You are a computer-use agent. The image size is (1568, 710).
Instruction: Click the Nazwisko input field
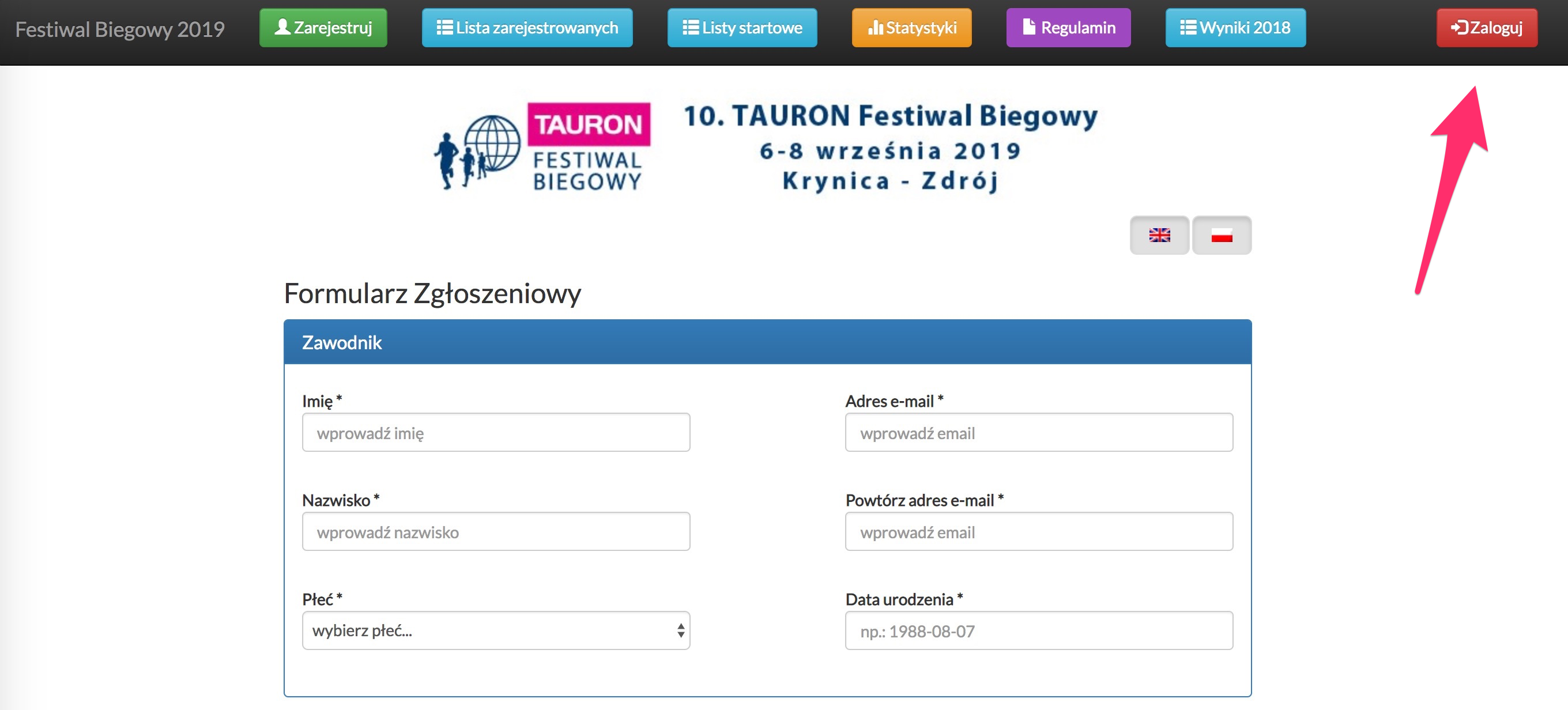pos(496,532)
